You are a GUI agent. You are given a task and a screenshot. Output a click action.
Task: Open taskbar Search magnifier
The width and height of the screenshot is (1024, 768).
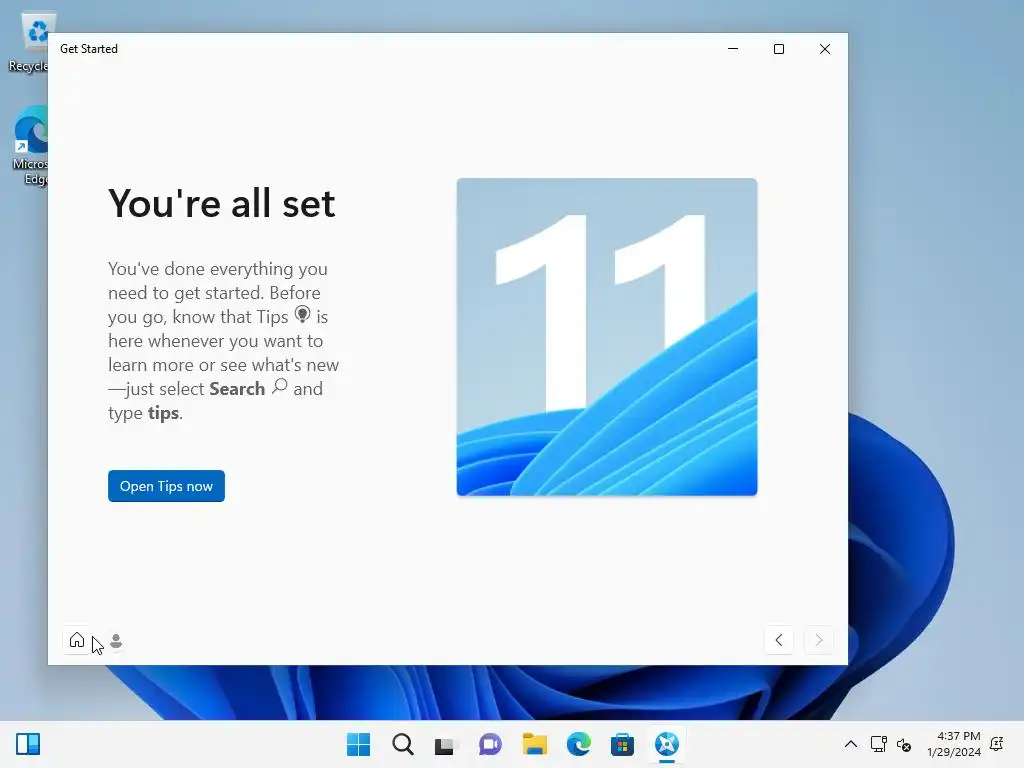tap(402, 744)
